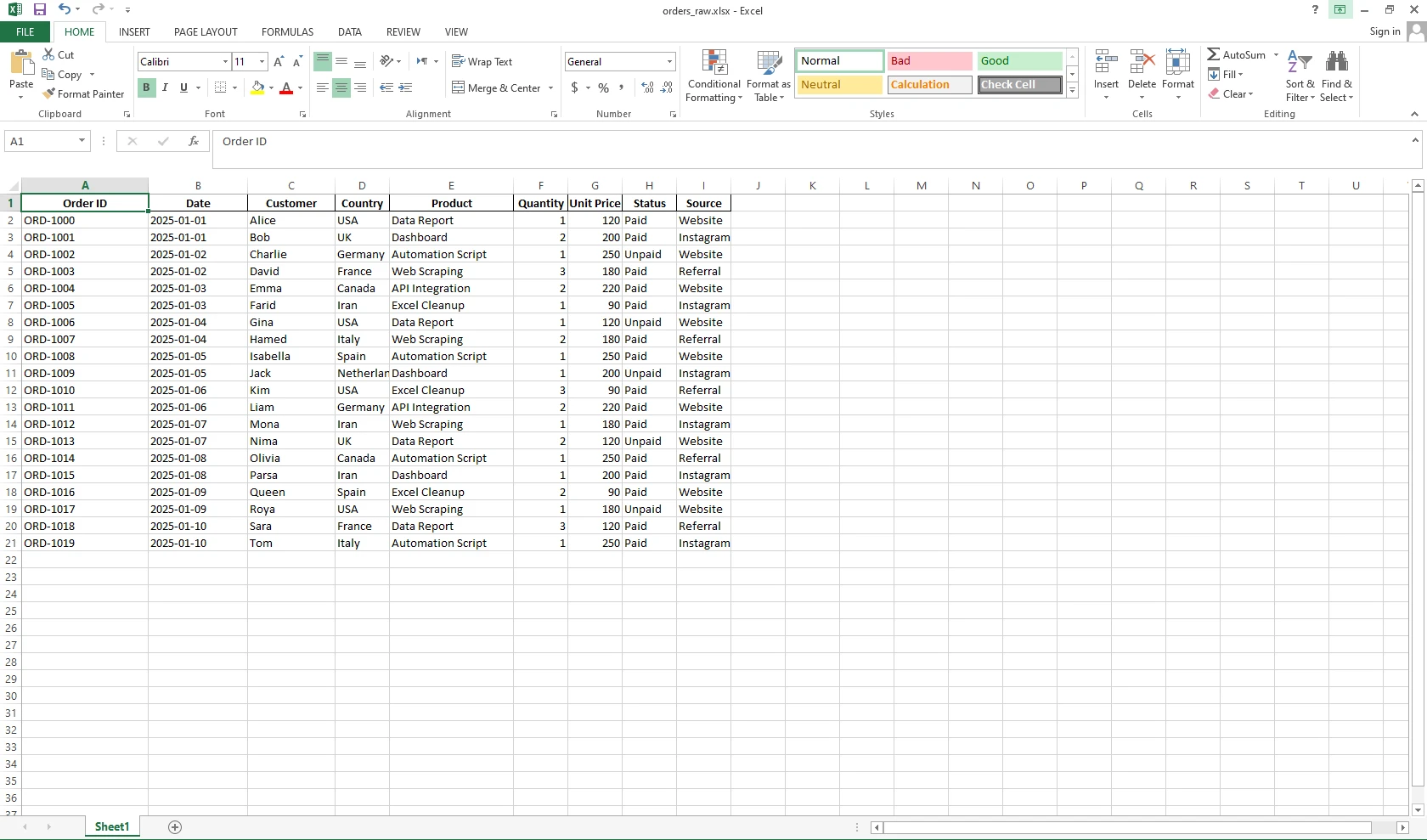Open the General number format dropdown
This screenshot has height=840, width=1427.
point(669,62)
